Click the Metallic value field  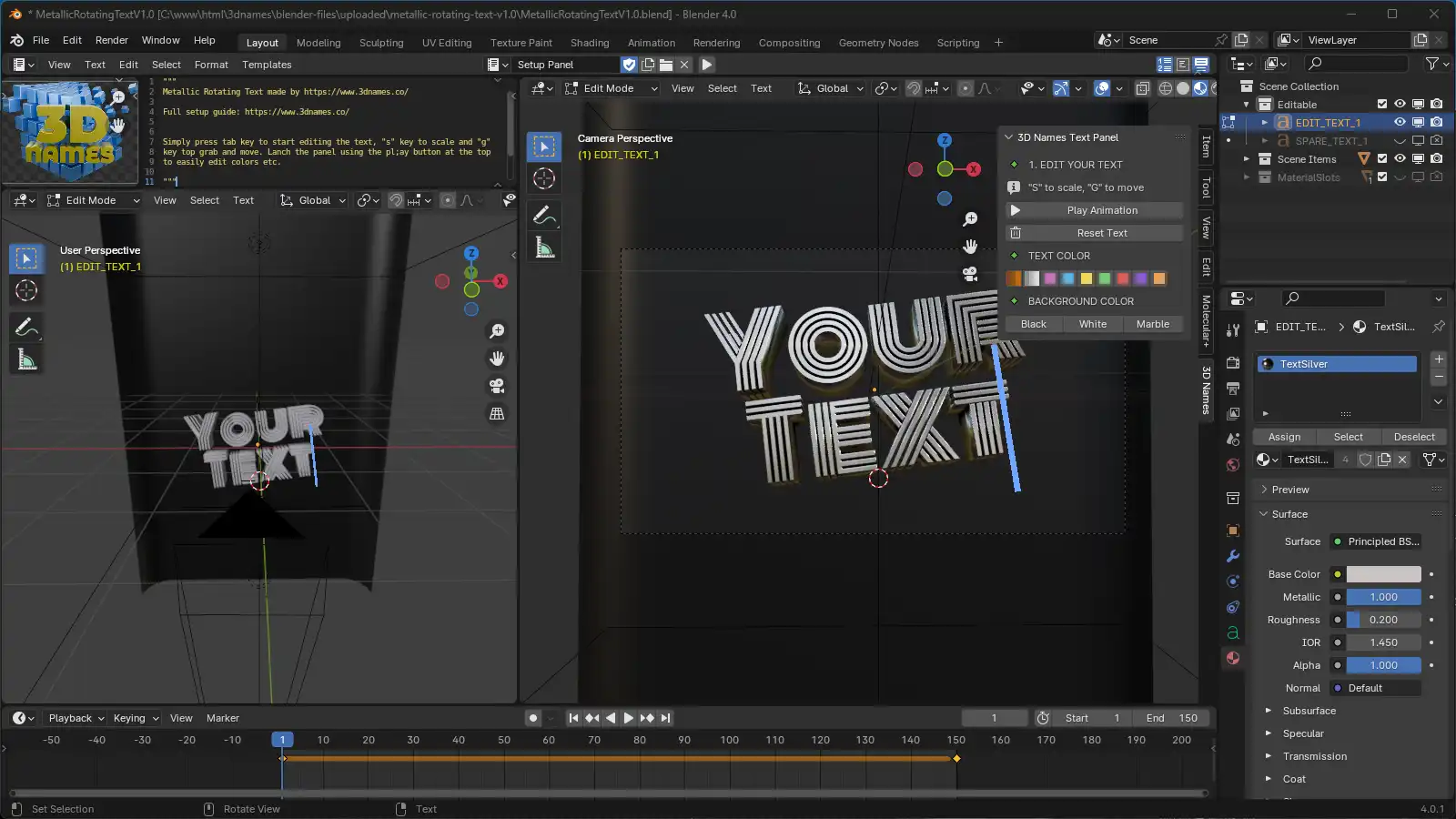click(1382, 597)
